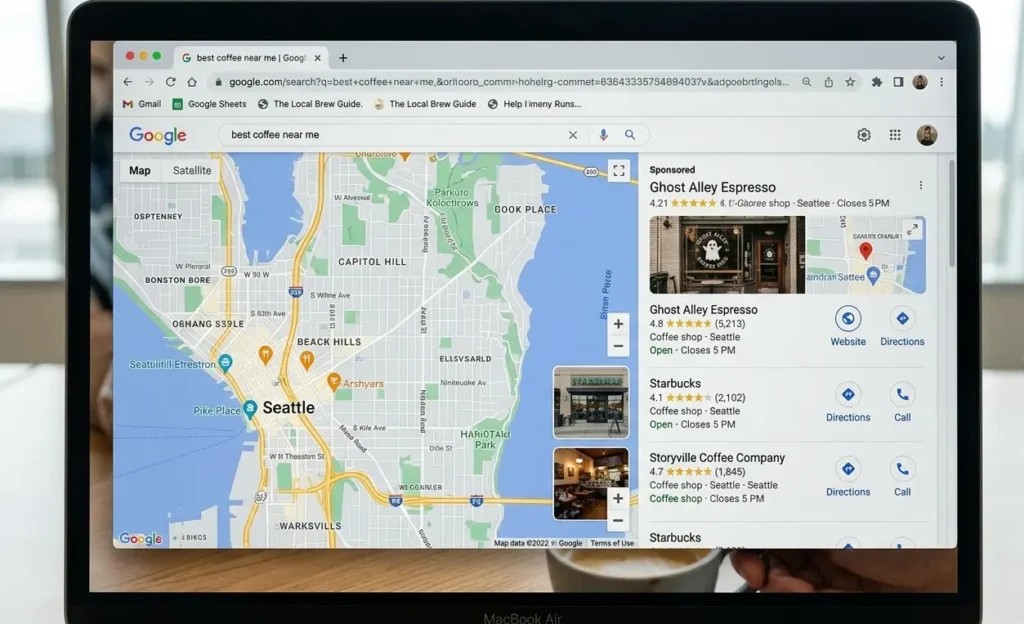Click the voice search microphone icon
This screenshot has height=624, width=1024.
[x=604, y=134]
